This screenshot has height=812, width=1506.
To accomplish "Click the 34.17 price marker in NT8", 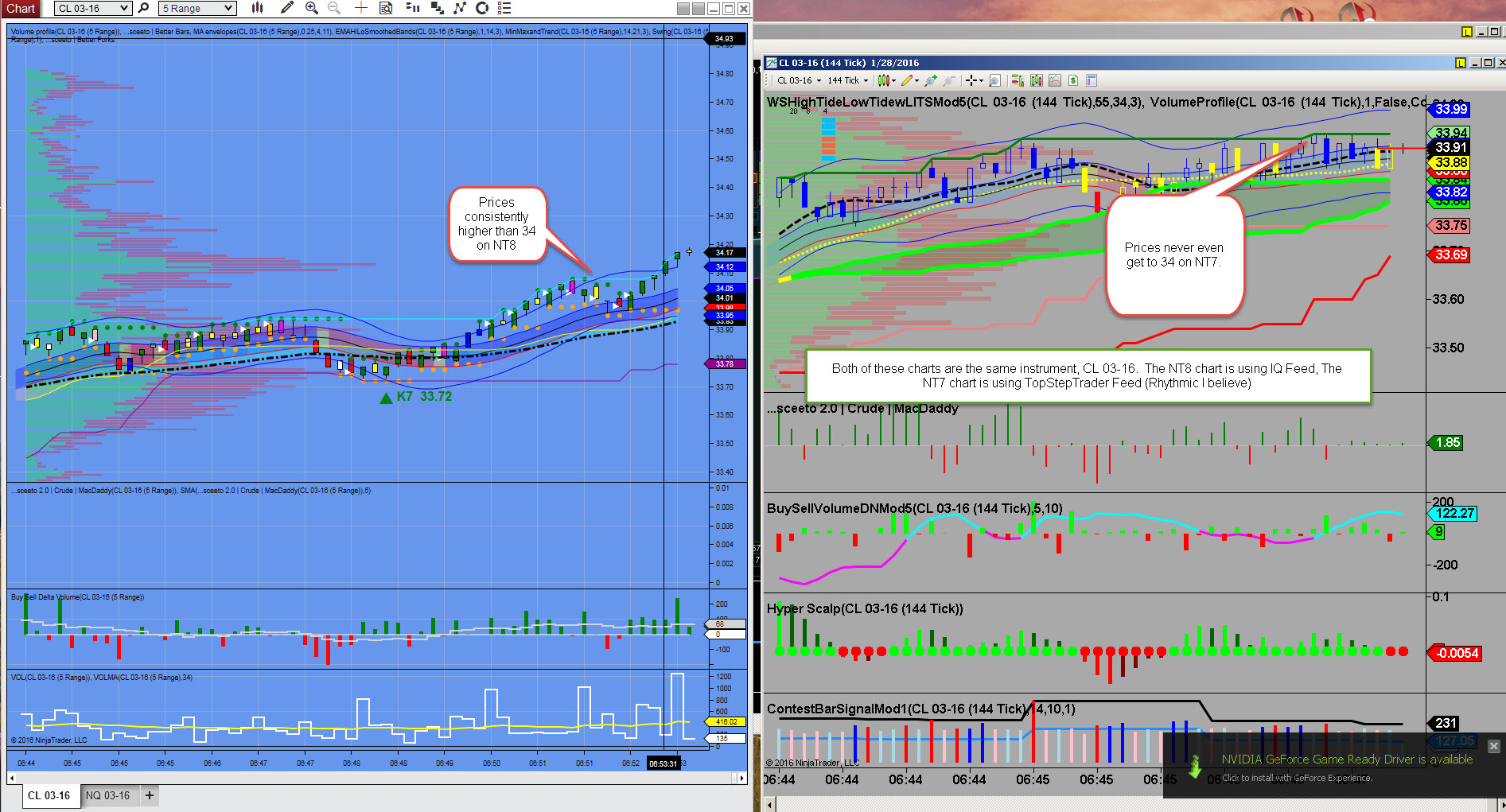I will 726,253.
